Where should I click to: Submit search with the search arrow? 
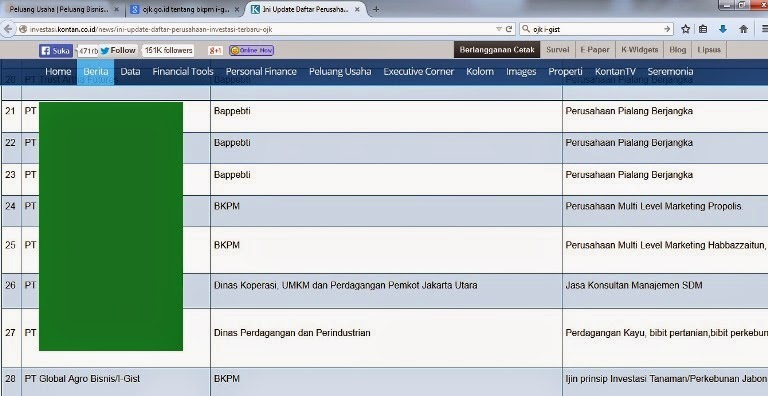(667, 29)
